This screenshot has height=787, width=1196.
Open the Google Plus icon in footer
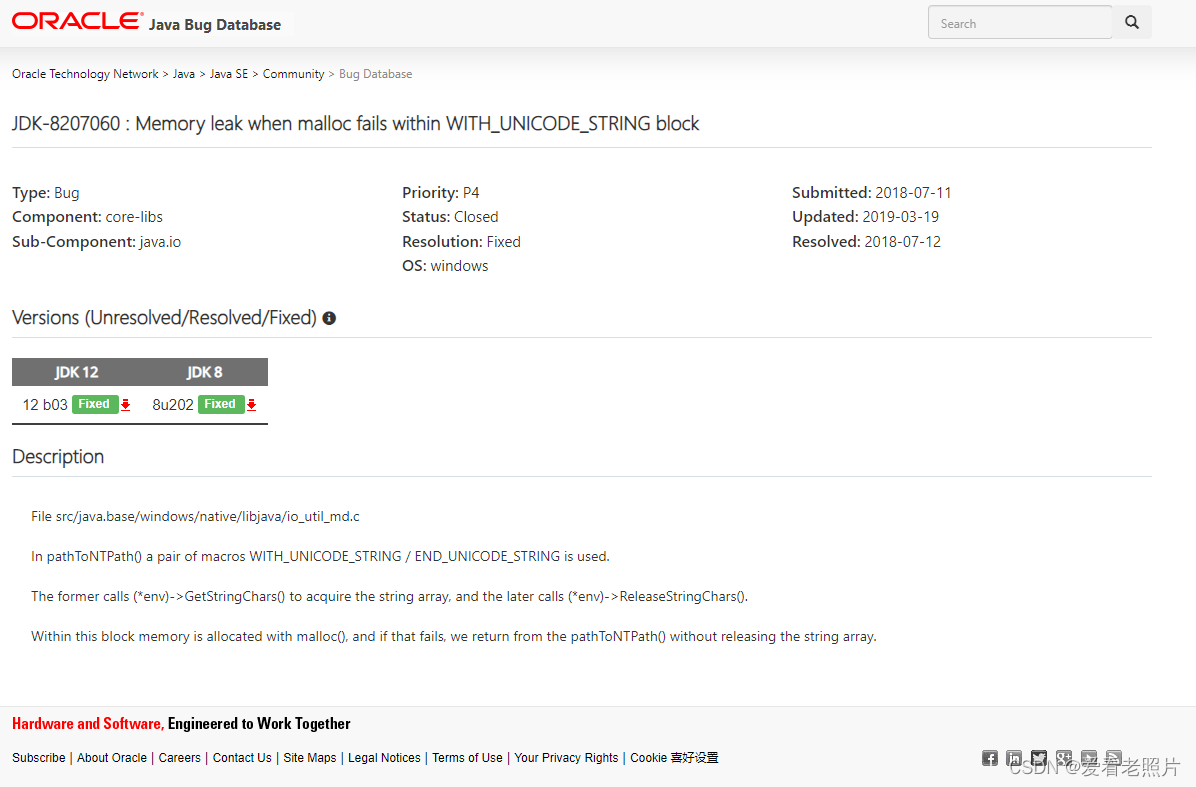tap(1064, 758)
